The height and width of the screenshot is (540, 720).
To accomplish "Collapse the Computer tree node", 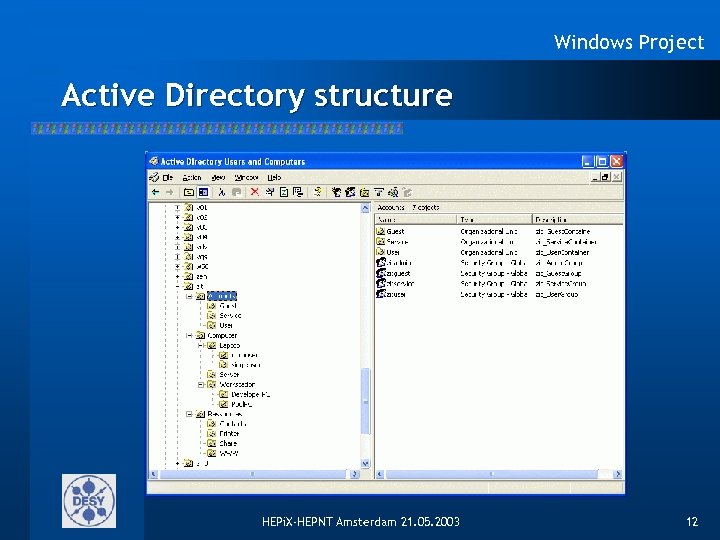I will [189, 336].
